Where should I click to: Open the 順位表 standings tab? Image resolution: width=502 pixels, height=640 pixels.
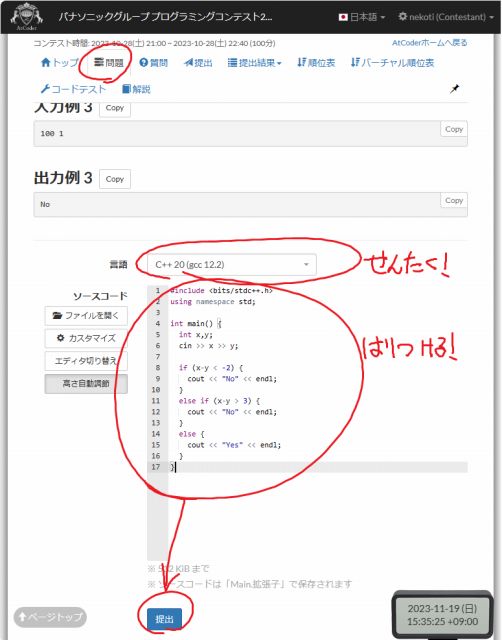(x=316, y=63)
